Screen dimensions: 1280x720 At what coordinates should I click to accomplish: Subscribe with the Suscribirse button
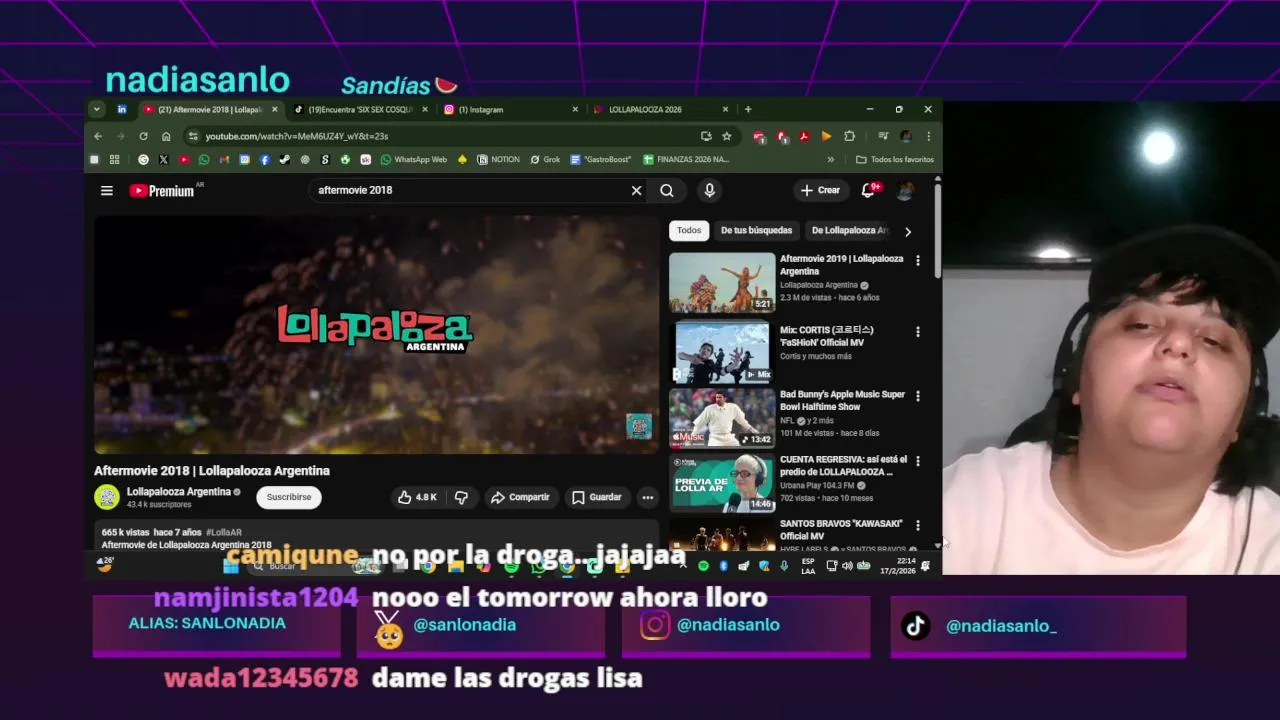[289, 497]
